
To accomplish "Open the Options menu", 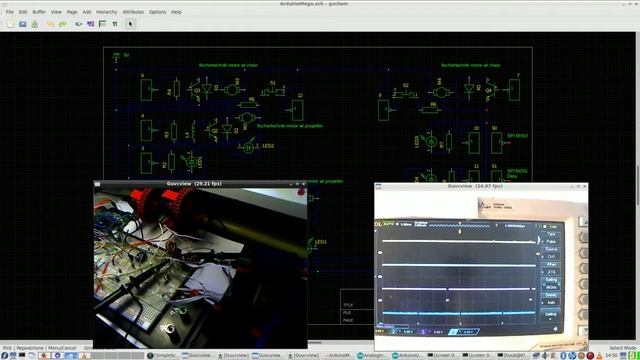I will (x=158, y=12).
